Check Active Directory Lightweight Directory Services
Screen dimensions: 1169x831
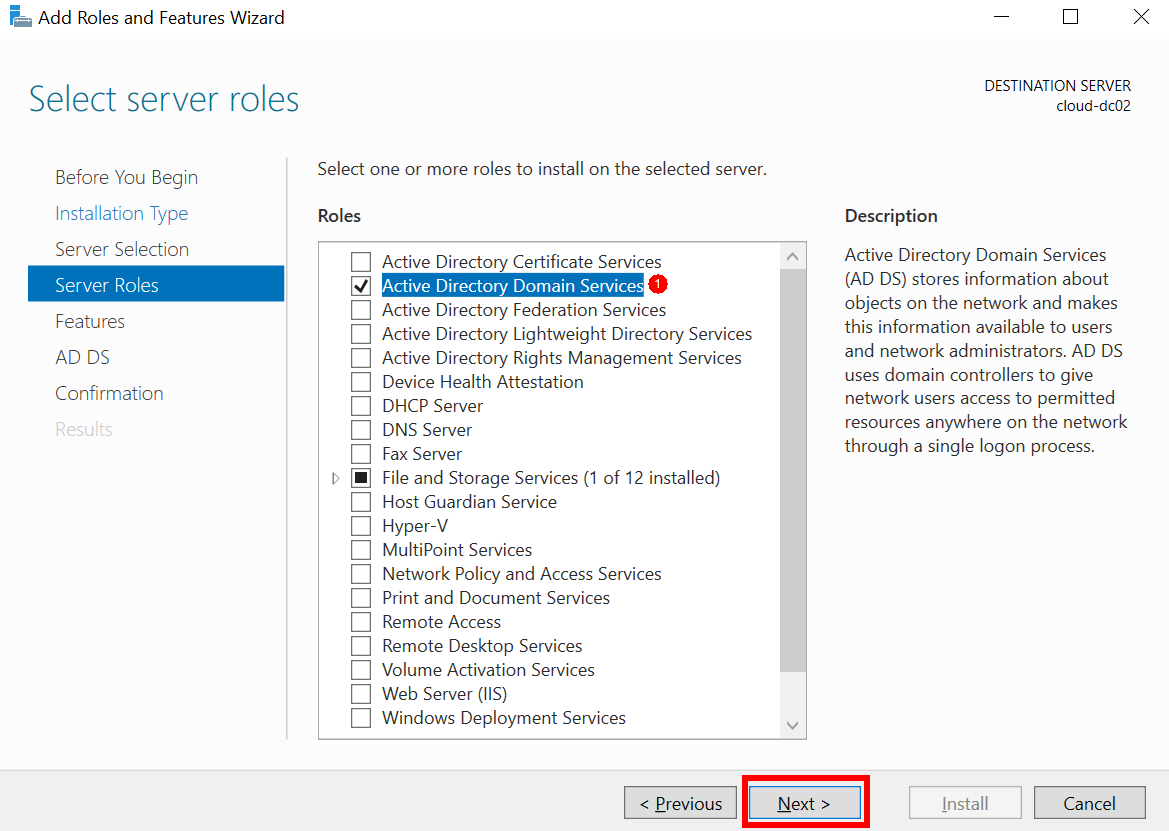[x=361, y=334]
